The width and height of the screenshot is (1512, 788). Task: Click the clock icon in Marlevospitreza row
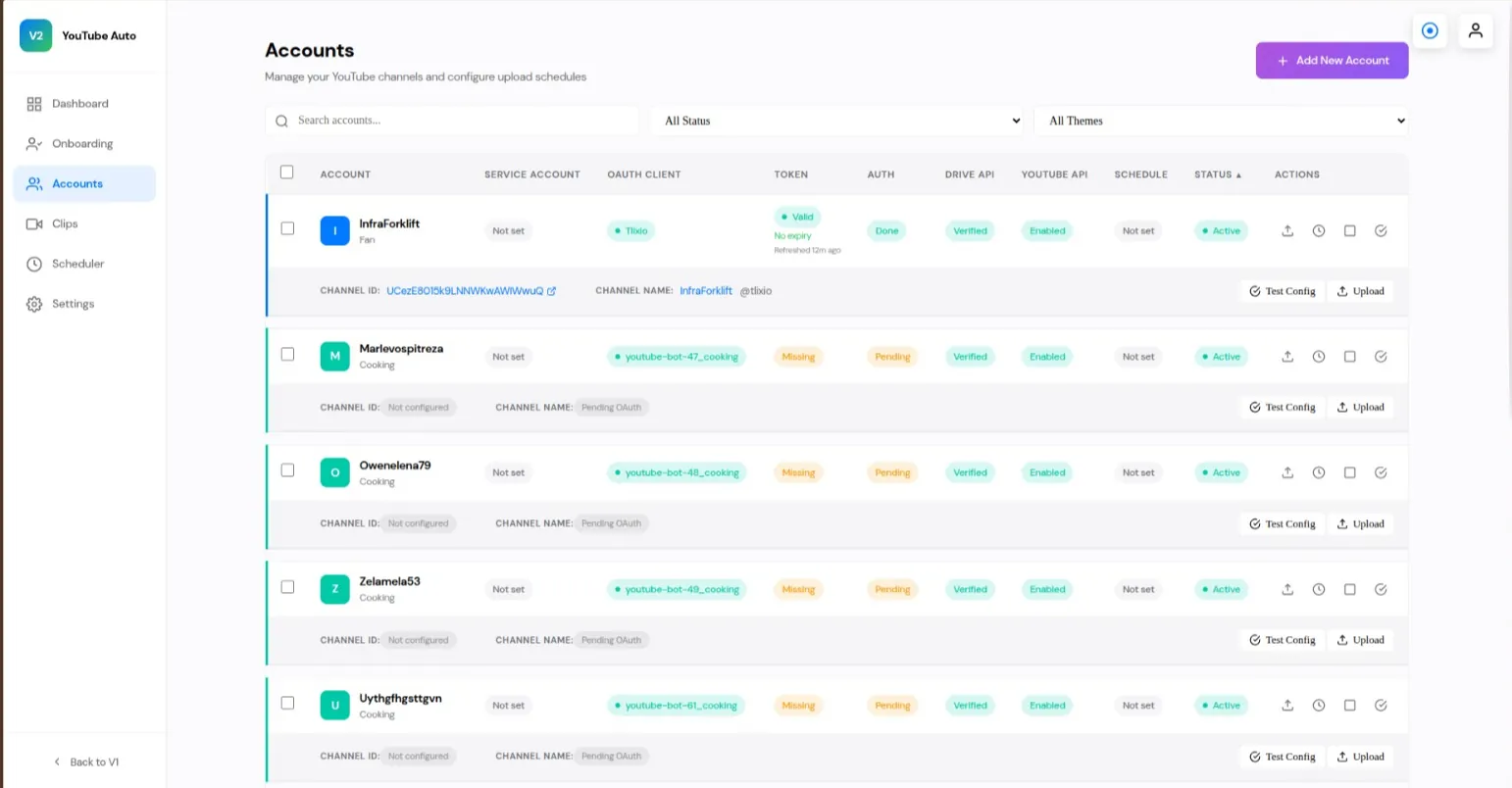pyautogui.click(x=1319, y=357)
